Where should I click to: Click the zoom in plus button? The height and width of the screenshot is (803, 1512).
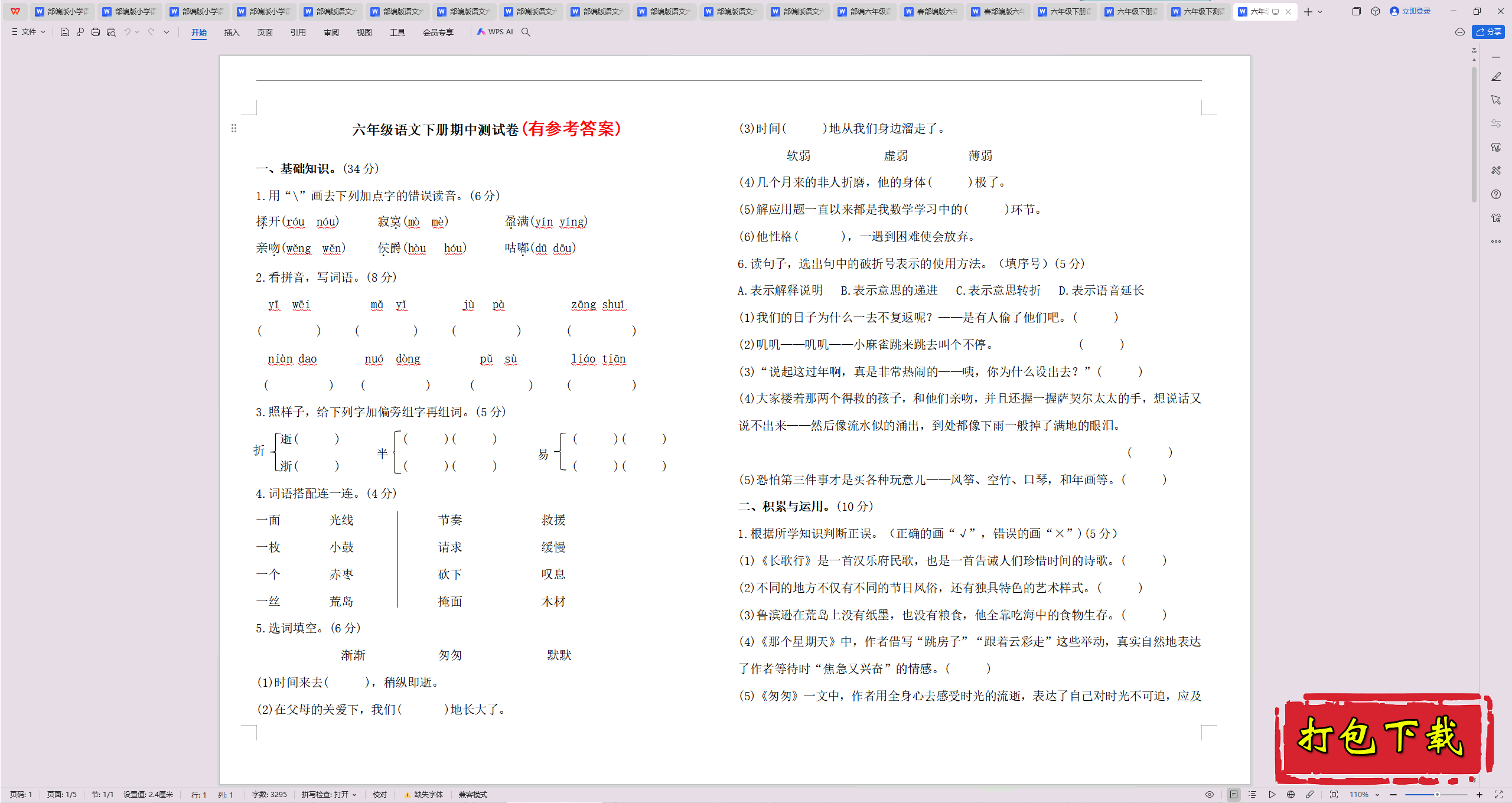pos(1480,795)
